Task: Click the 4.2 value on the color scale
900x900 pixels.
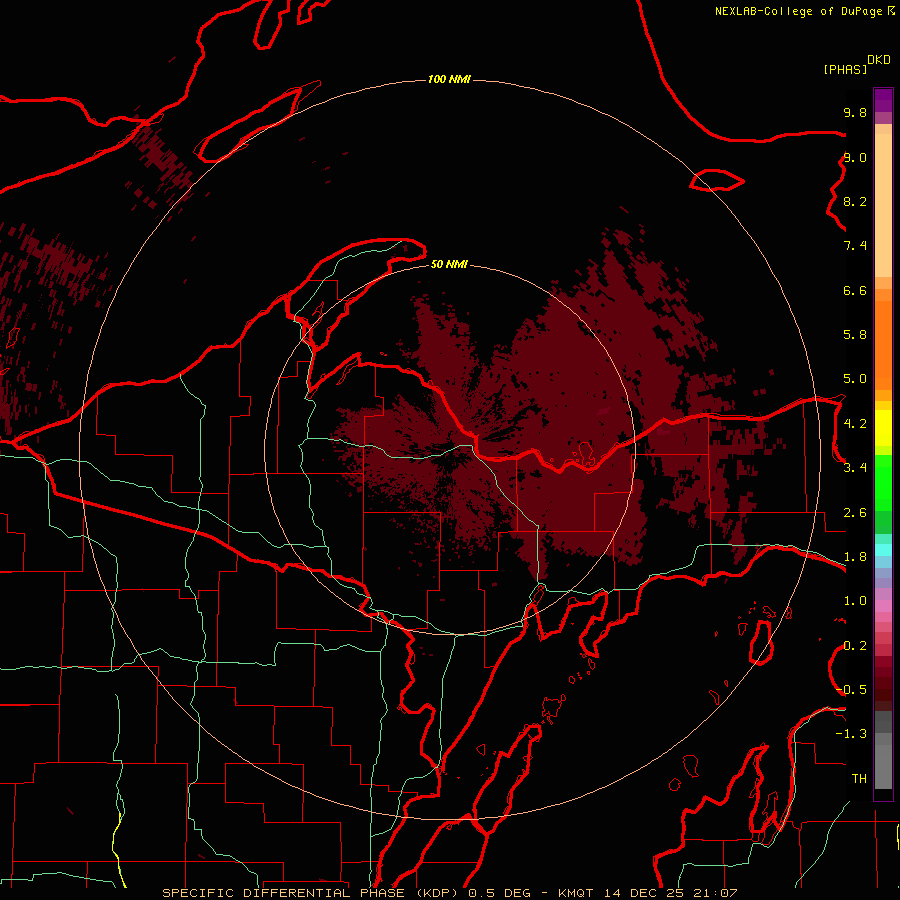Action: click(855, 424)
